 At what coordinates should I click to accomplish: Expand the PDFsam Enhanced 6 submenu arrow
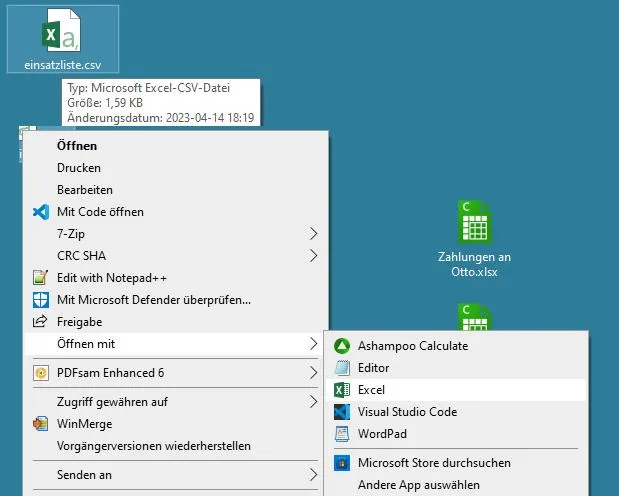click(313, 373)
